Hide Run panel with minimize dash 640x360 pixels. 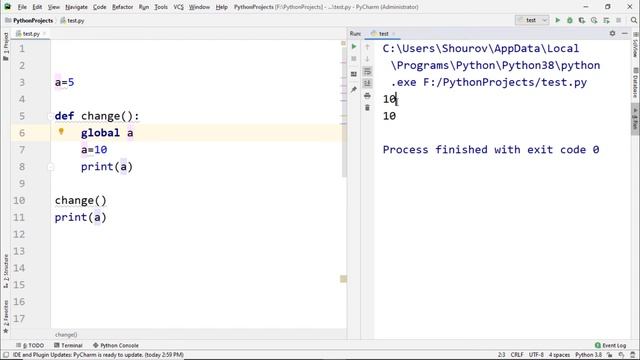pyautogui.click(x=624, y=33)
